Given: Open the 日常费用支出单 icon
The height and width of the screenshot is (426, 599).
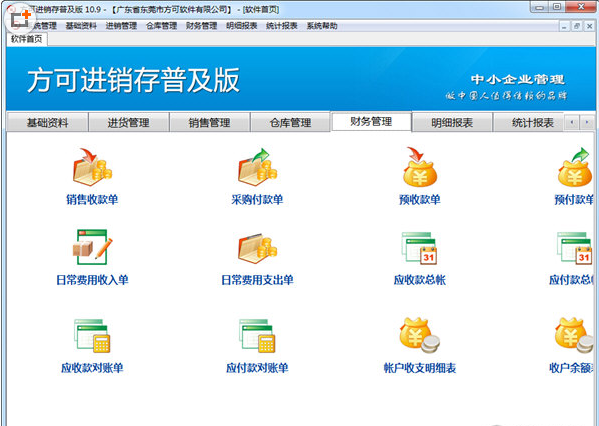Looking at the screenshot, I should pyautogui.click(x=257, y=248).
